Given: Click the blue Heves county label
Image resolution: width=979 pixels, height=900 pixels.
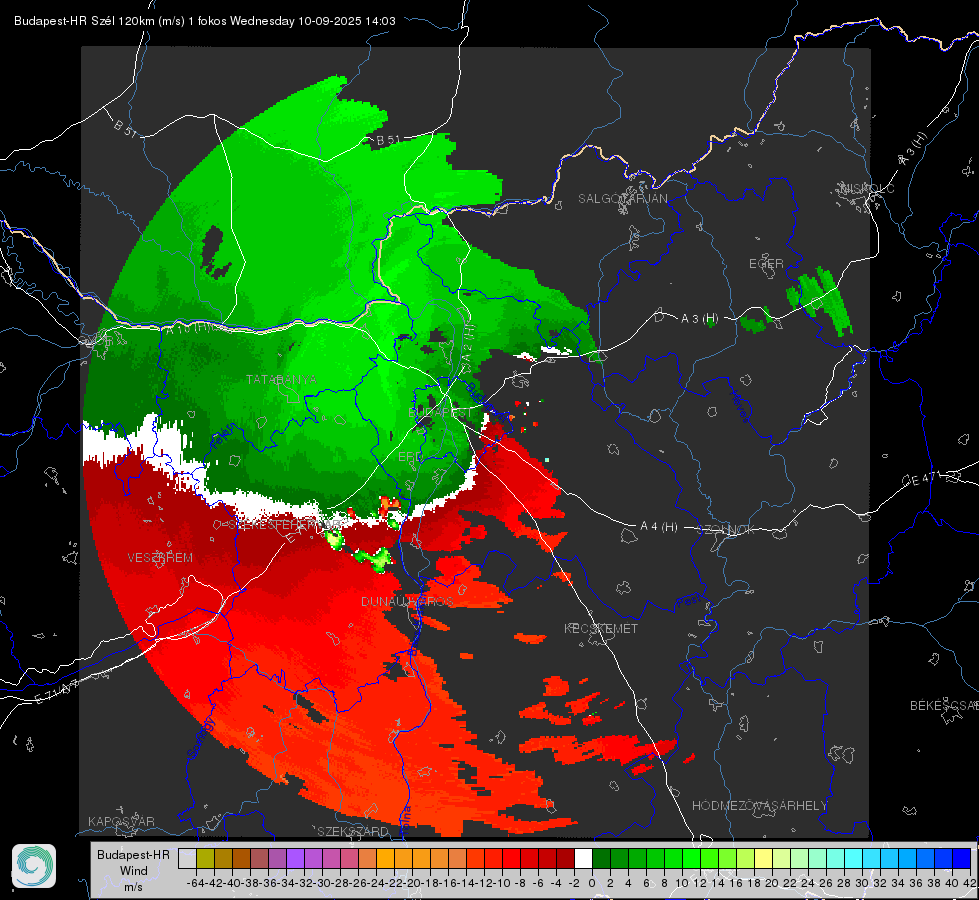Looking at the screenshot, I should [740, 407].
